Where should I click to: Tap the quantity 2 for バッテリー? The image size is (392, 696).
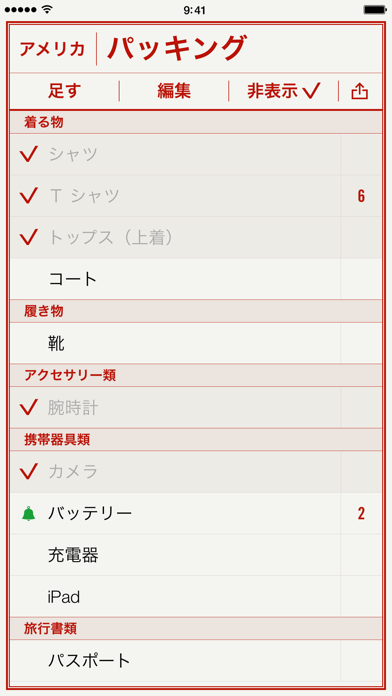pos(361,514)
